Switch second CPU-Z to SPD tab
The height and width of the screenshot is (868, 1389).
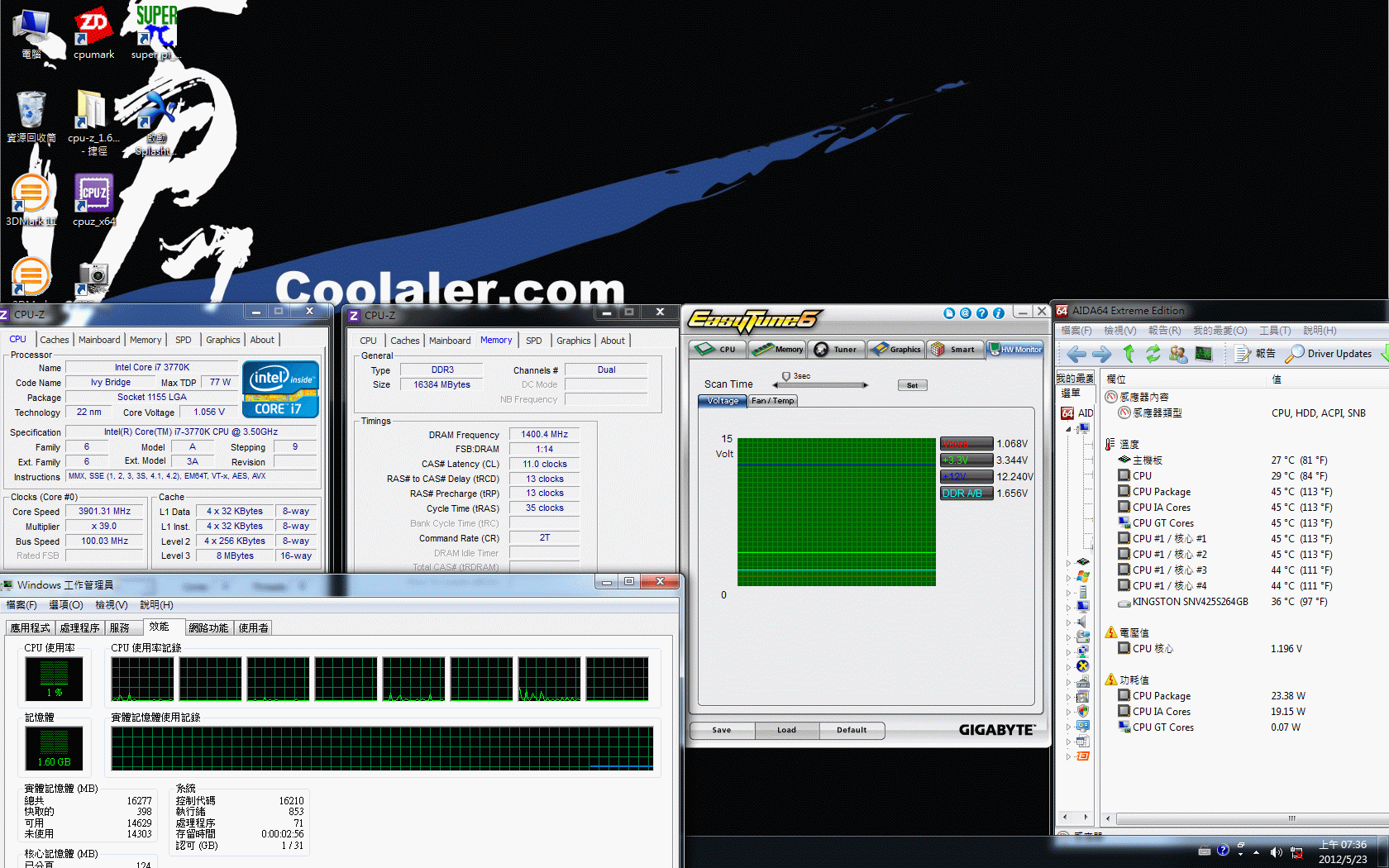[534, 341]
